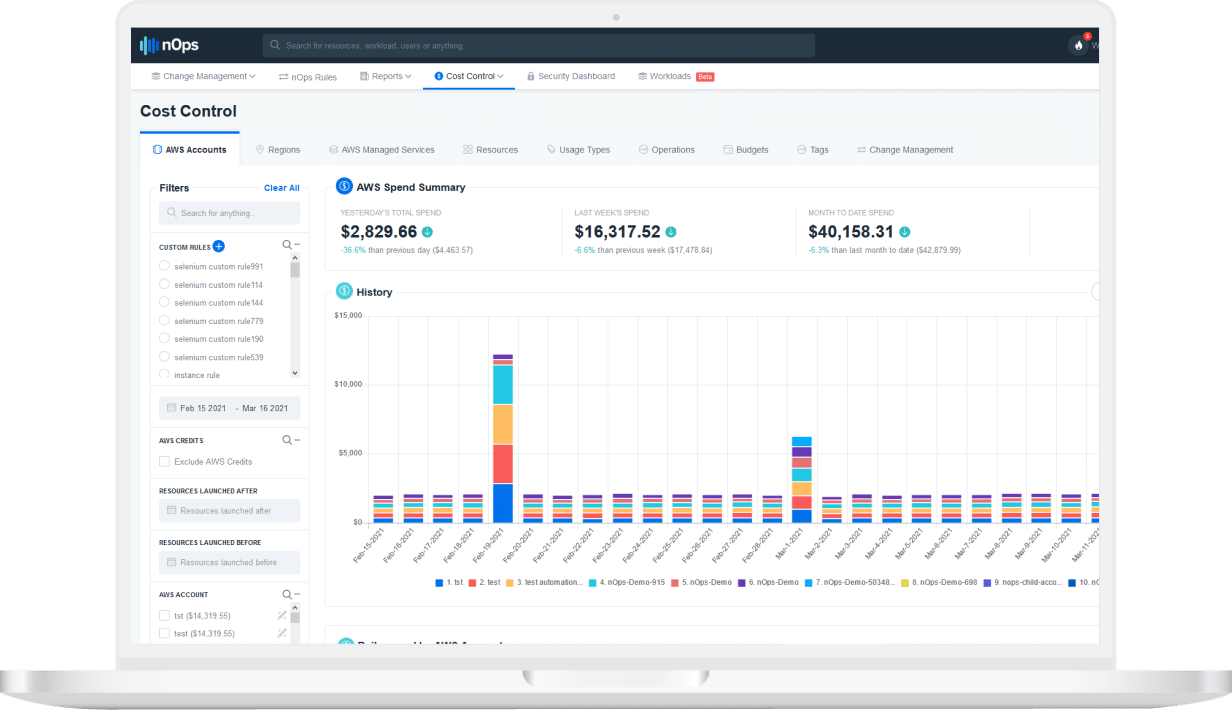Select selenium custom rule190 radio button
1232x710 pixels.
[164, 338]
